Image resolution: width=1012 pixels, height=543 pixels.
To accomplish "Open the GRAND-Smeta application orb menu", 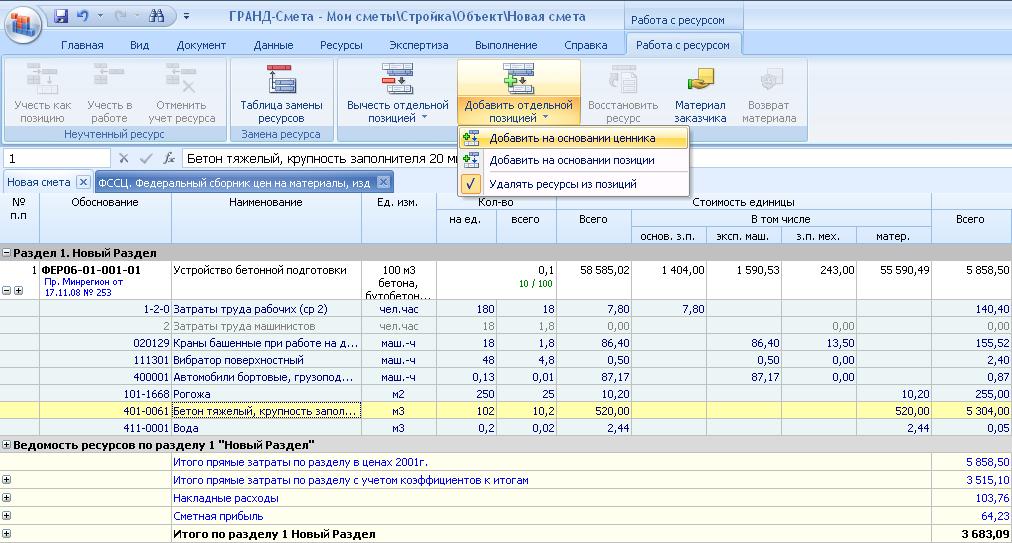I will (24, 25).
